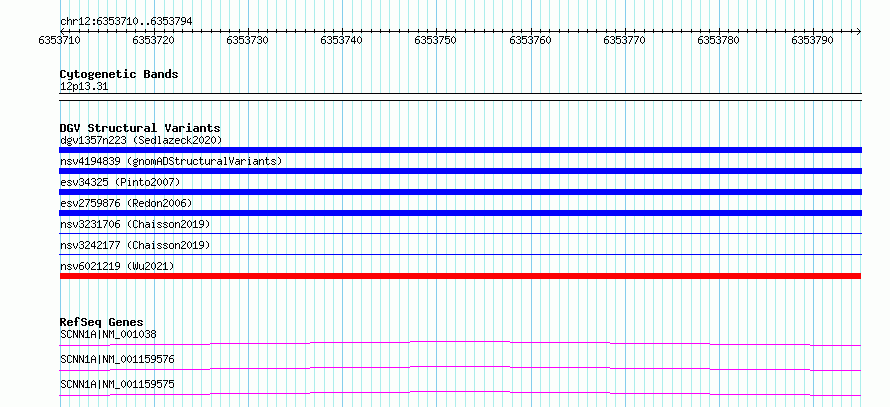This screenshot has width=890, height=407.
Task: Click the red bar under nsv6021219
Action: (460, 276)
